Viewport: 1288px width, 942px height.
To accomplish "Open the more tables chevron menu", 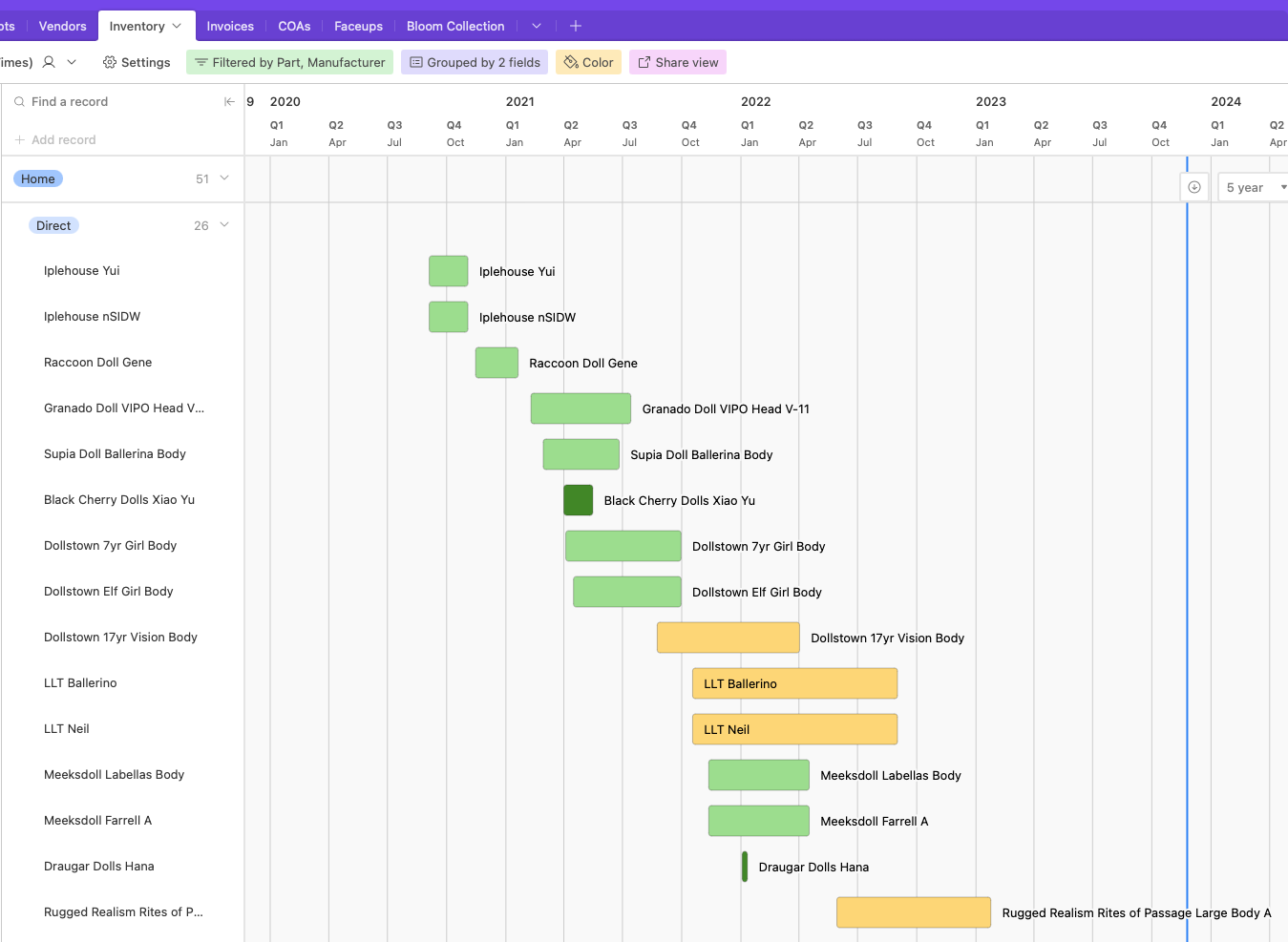I will tap(537, 26).
